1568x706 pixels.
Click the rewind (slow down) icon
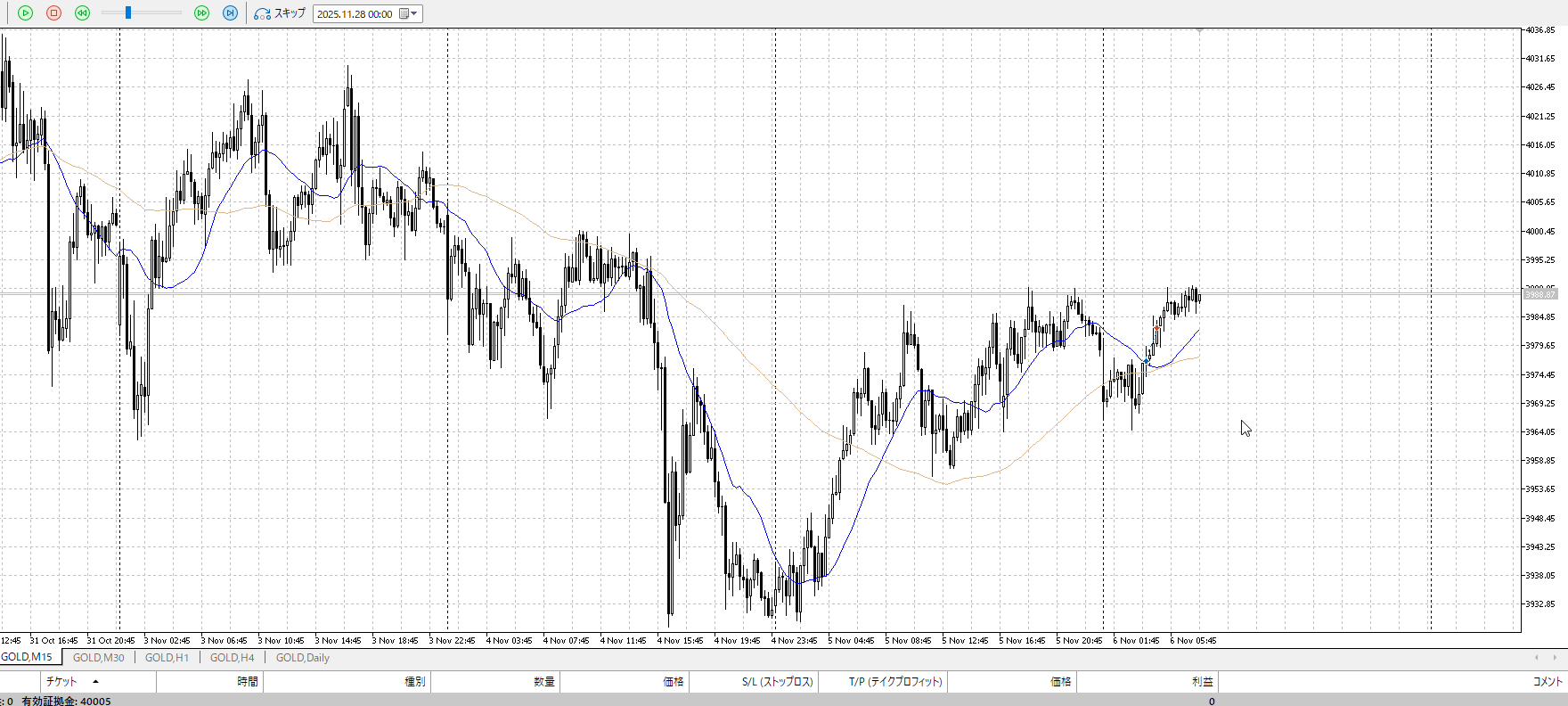tap(82, 13)
